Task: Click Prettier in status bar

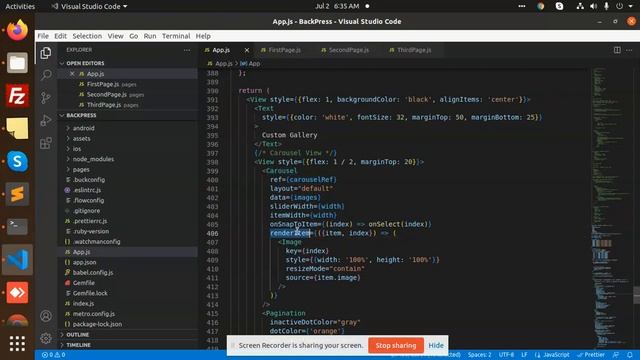Action: click(591, 355)
